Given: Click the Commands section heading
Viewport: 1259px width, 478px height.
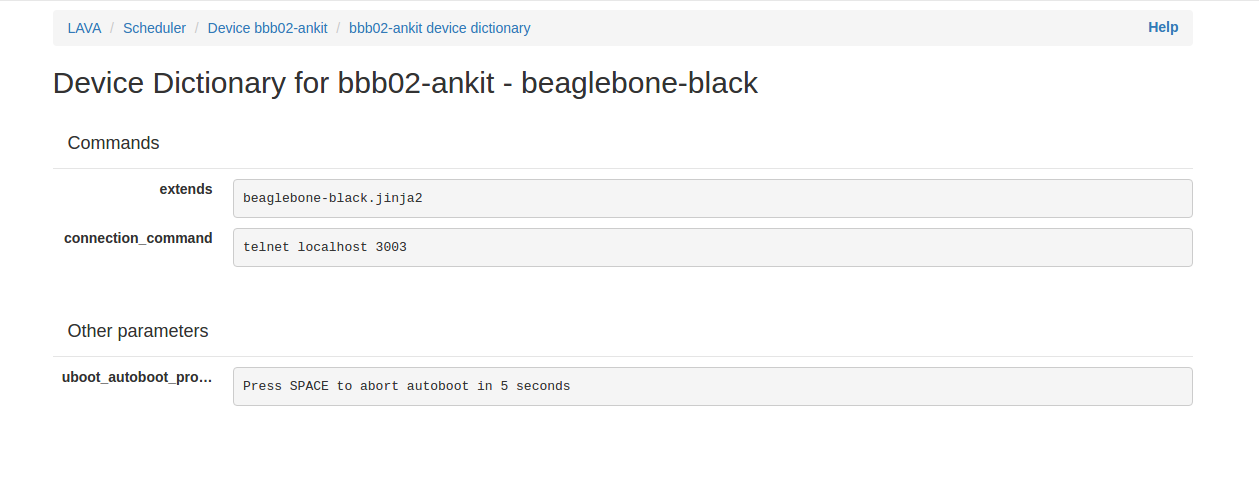Looking at the screenshot, I should [113, 143].
